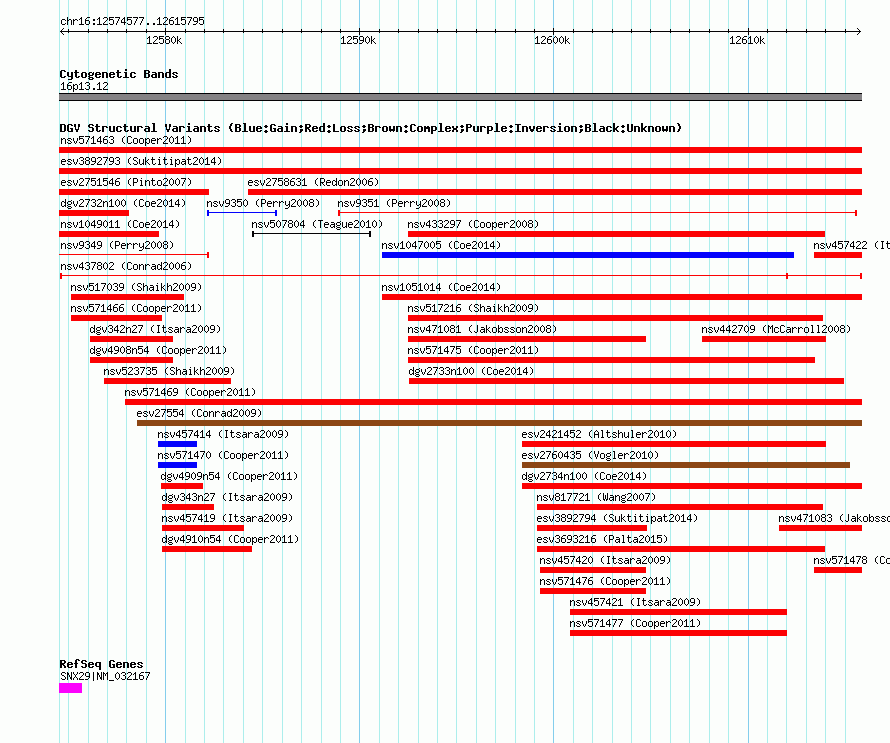
Task: Select nsv523735 (Shaikh2009) label
Action: coord(169,371)
